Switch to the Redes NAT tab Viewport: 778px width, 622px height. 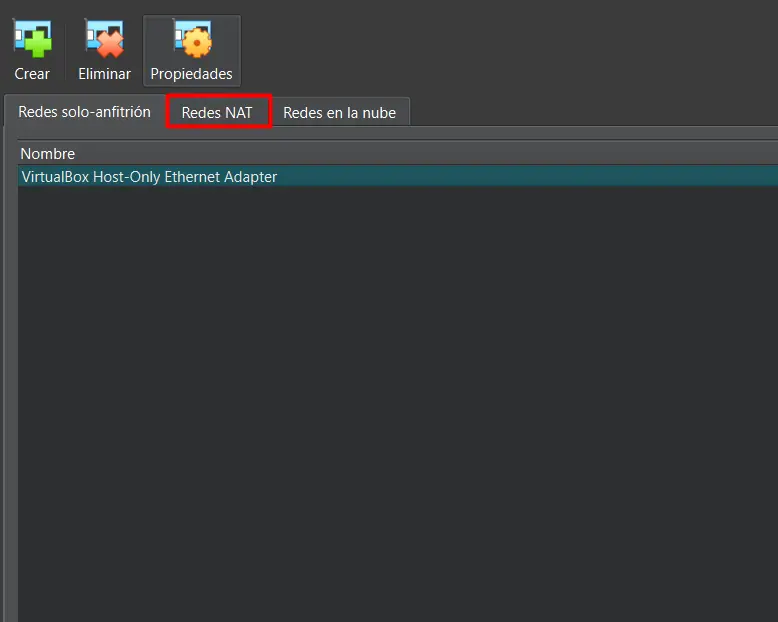pos(217,113)
